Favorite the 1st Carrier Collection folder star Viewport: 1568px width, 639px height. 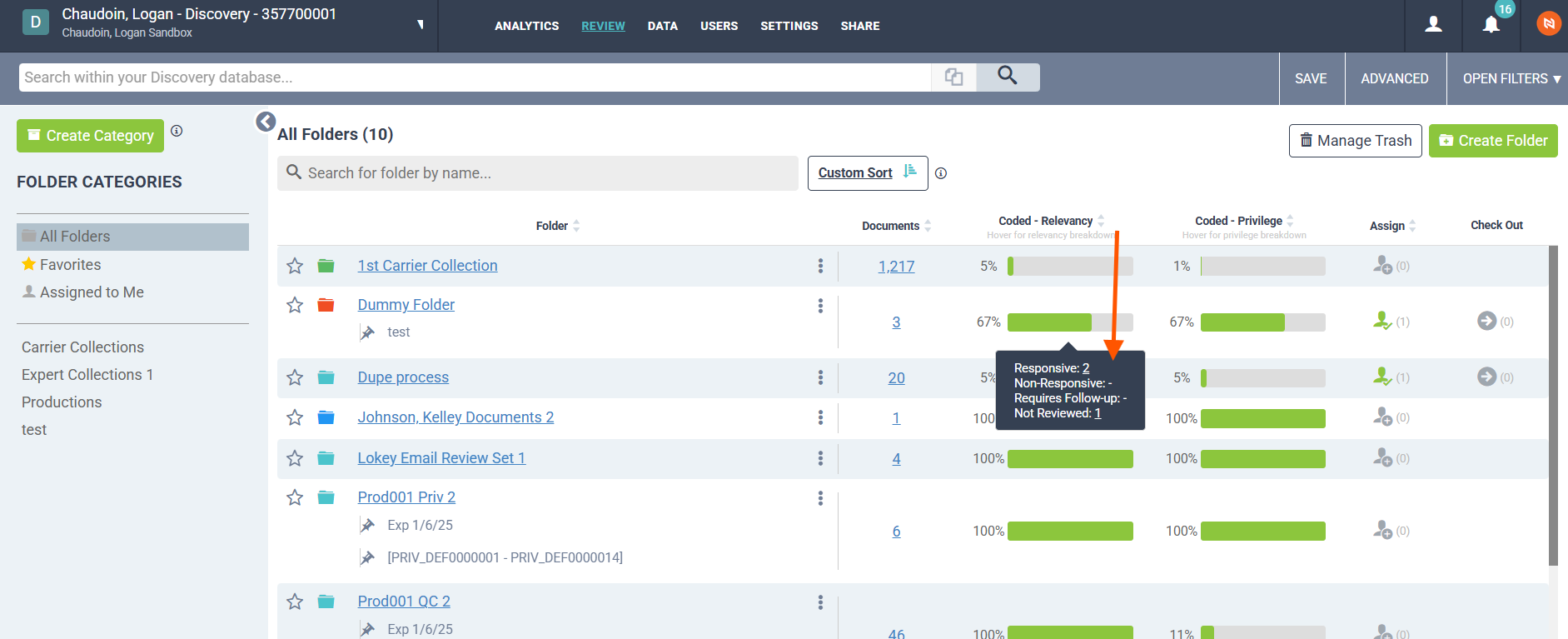point(295,266)
